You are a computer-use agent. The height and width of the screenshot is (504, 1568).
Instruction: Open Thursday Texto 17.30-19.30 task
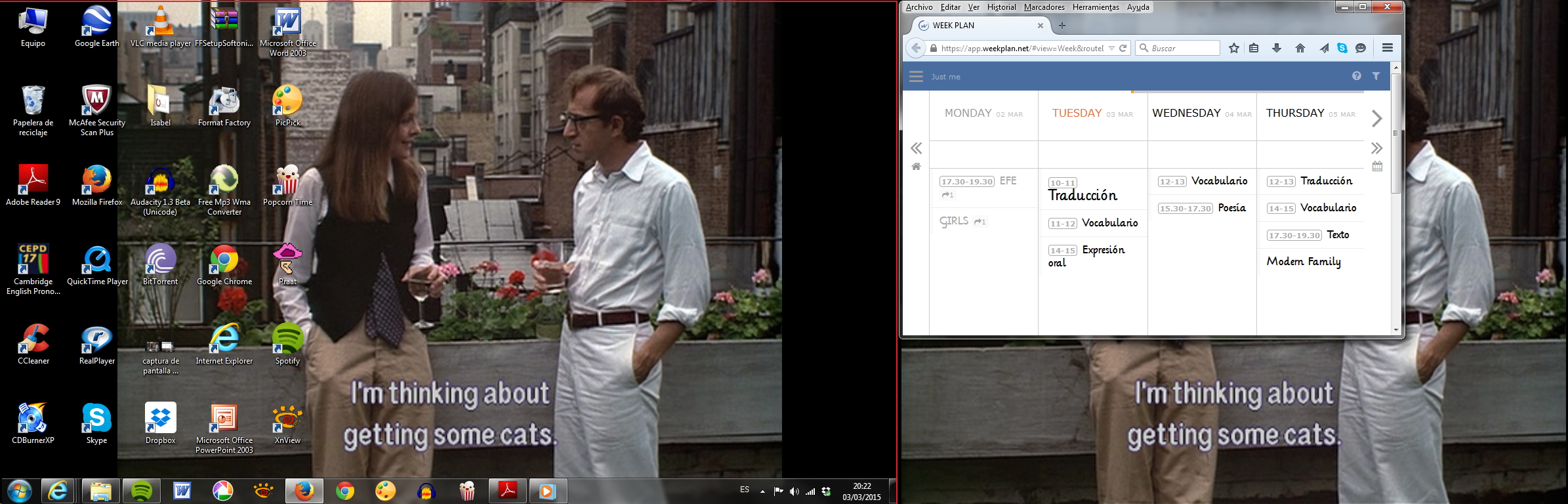[1311, 235]
